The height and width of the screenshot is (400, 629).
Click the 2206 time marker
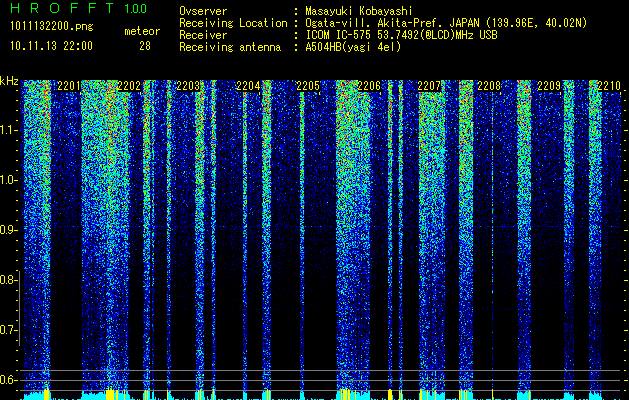(369, 86)
